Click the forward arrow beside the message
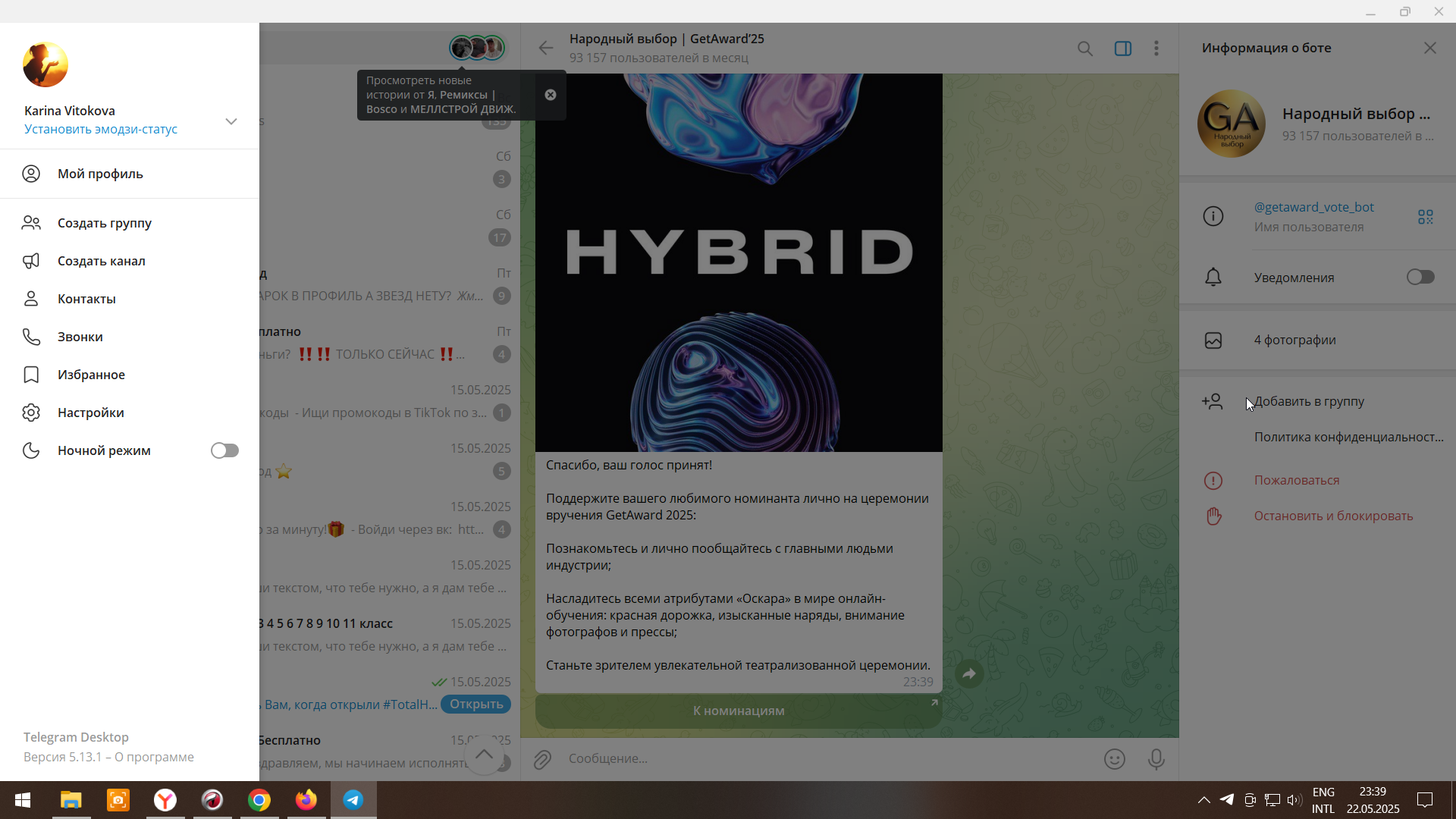 (x=969, y=673)
